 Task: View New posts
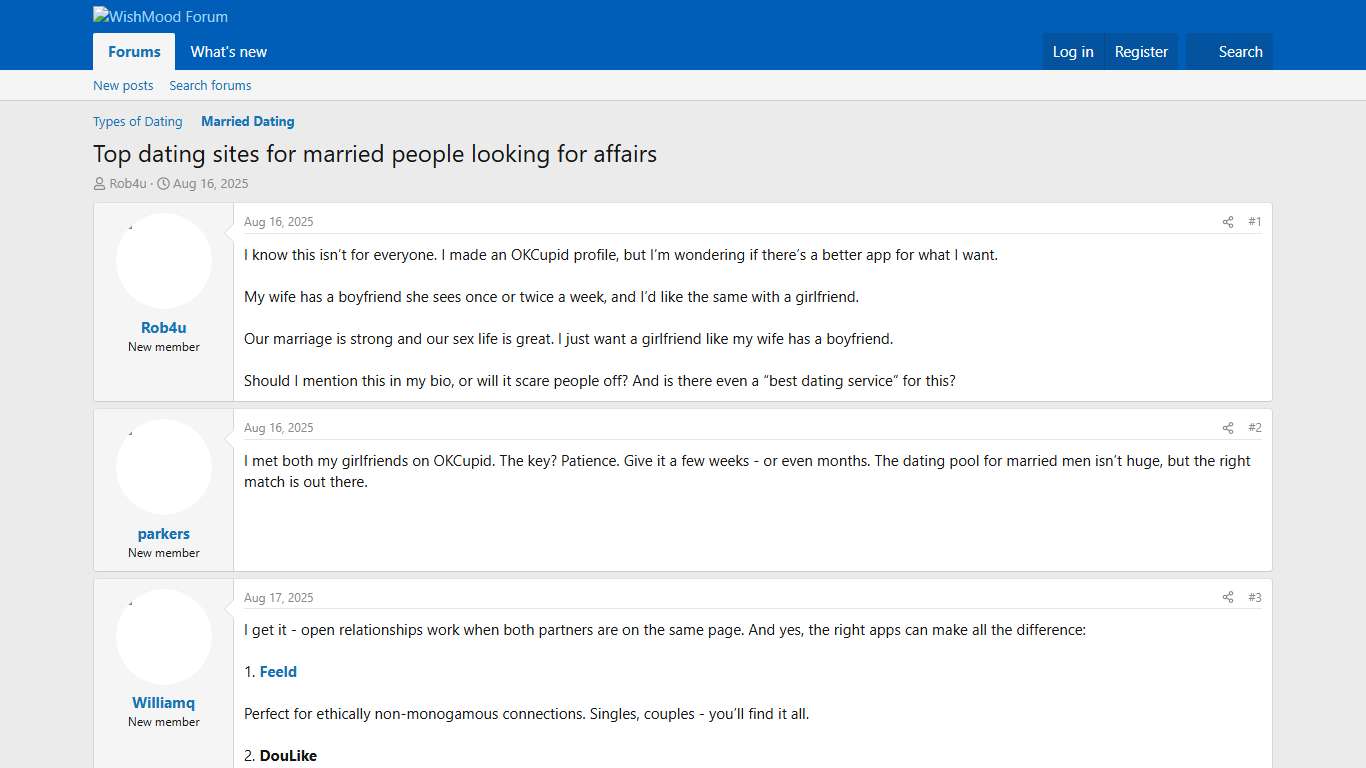(123, 86)
